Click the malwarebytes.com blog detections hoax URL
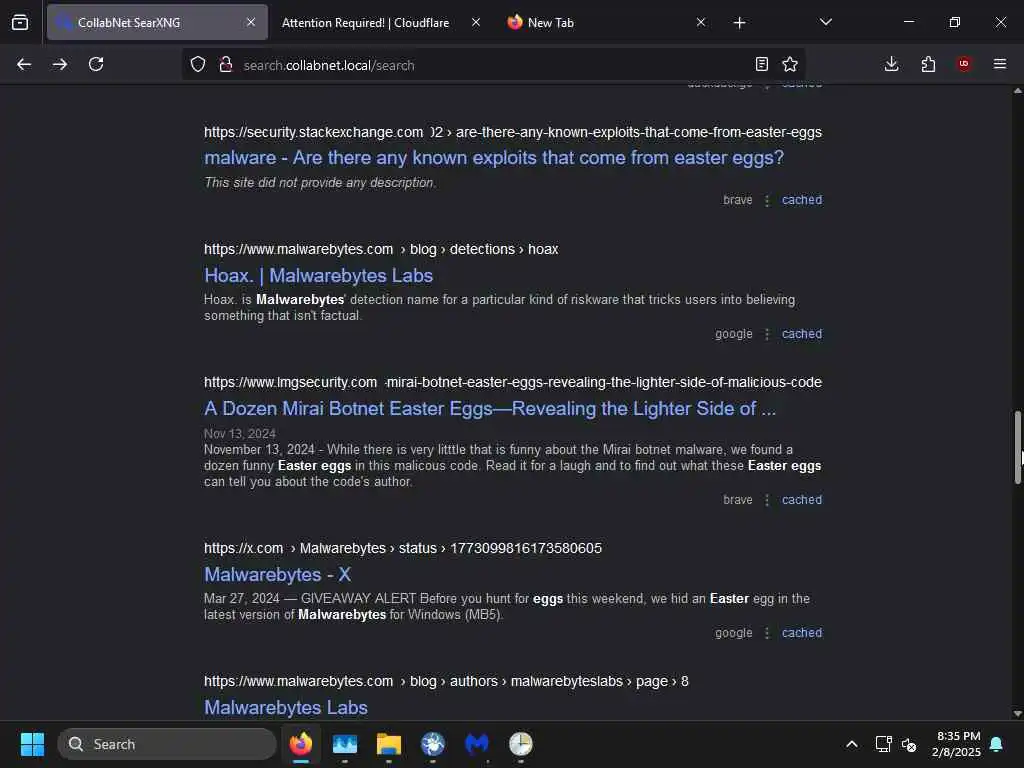Image resolution: width=1024 pixels, height=768 pixels. coord(381,249)
